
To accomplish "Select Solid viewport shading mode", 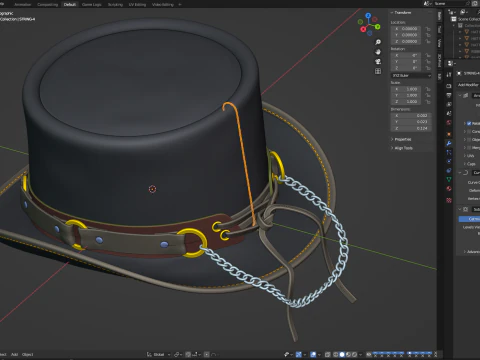I will point(342,354).
